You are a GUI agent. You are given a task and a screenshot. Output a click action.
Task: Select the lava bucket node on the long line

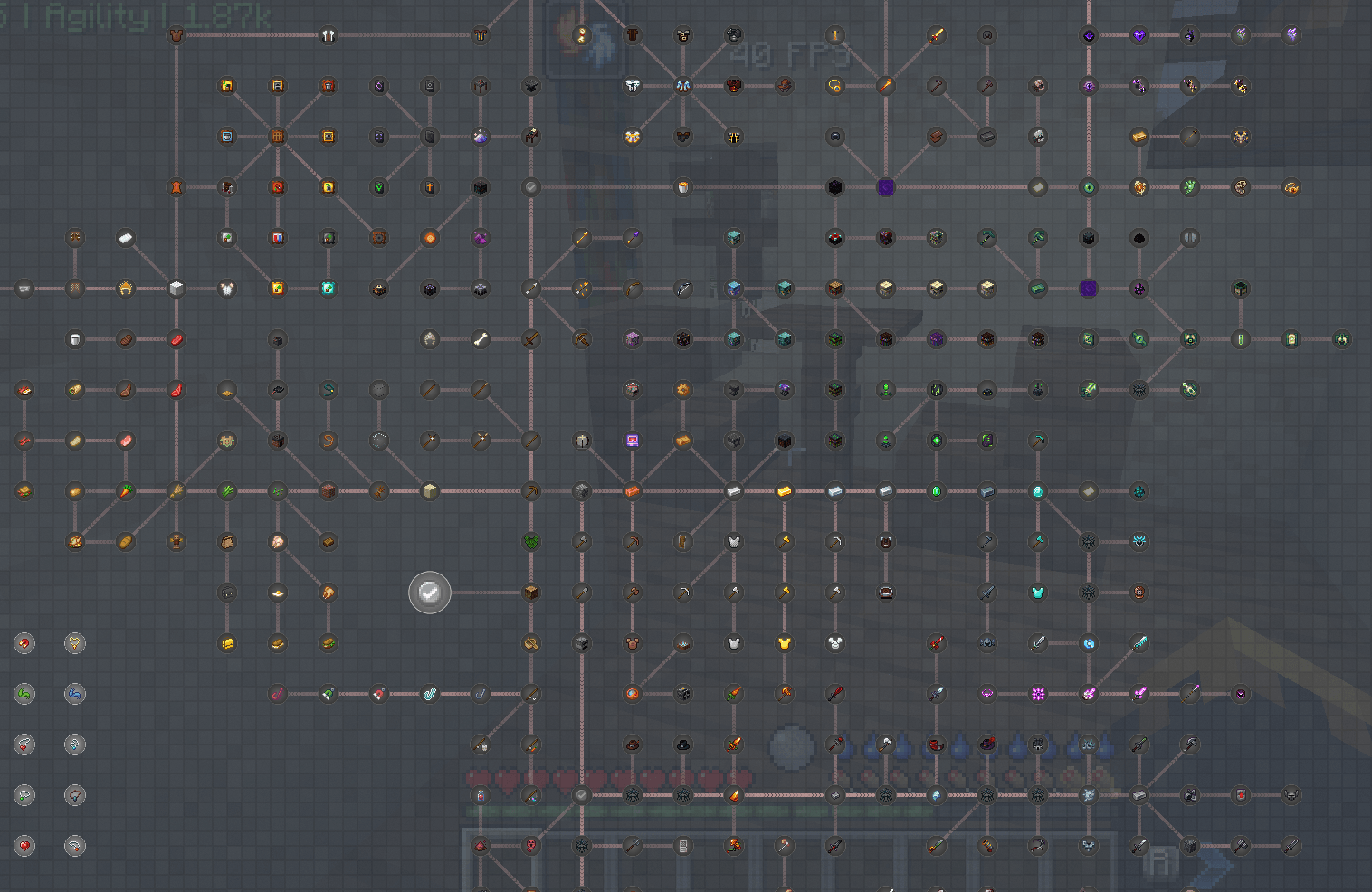tap(683, 187)
